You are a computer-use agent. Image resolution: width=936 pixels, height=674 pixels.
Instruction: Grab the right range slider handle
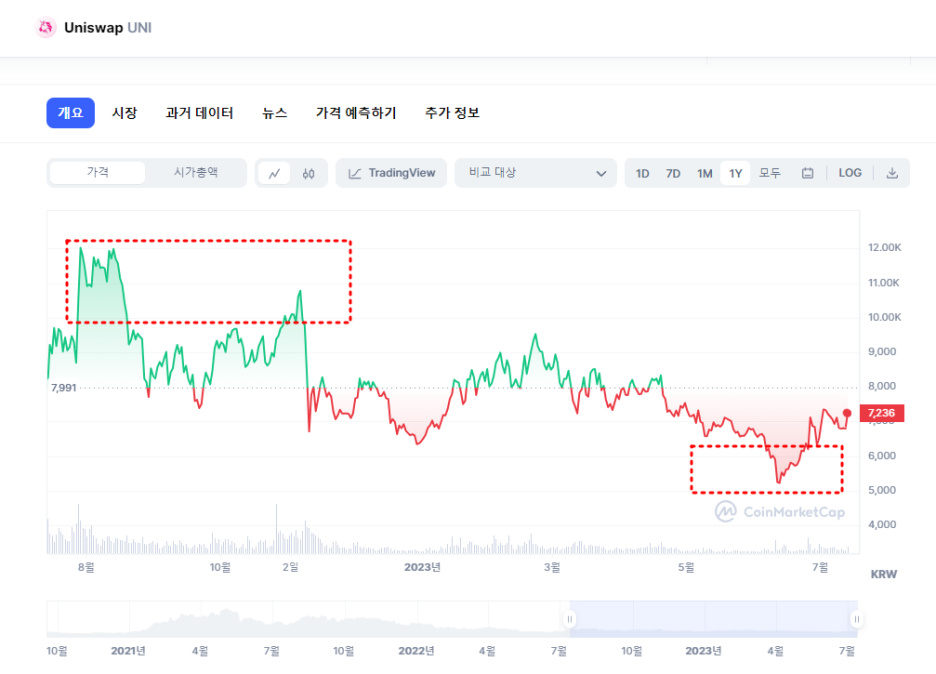tap(857, 619)
